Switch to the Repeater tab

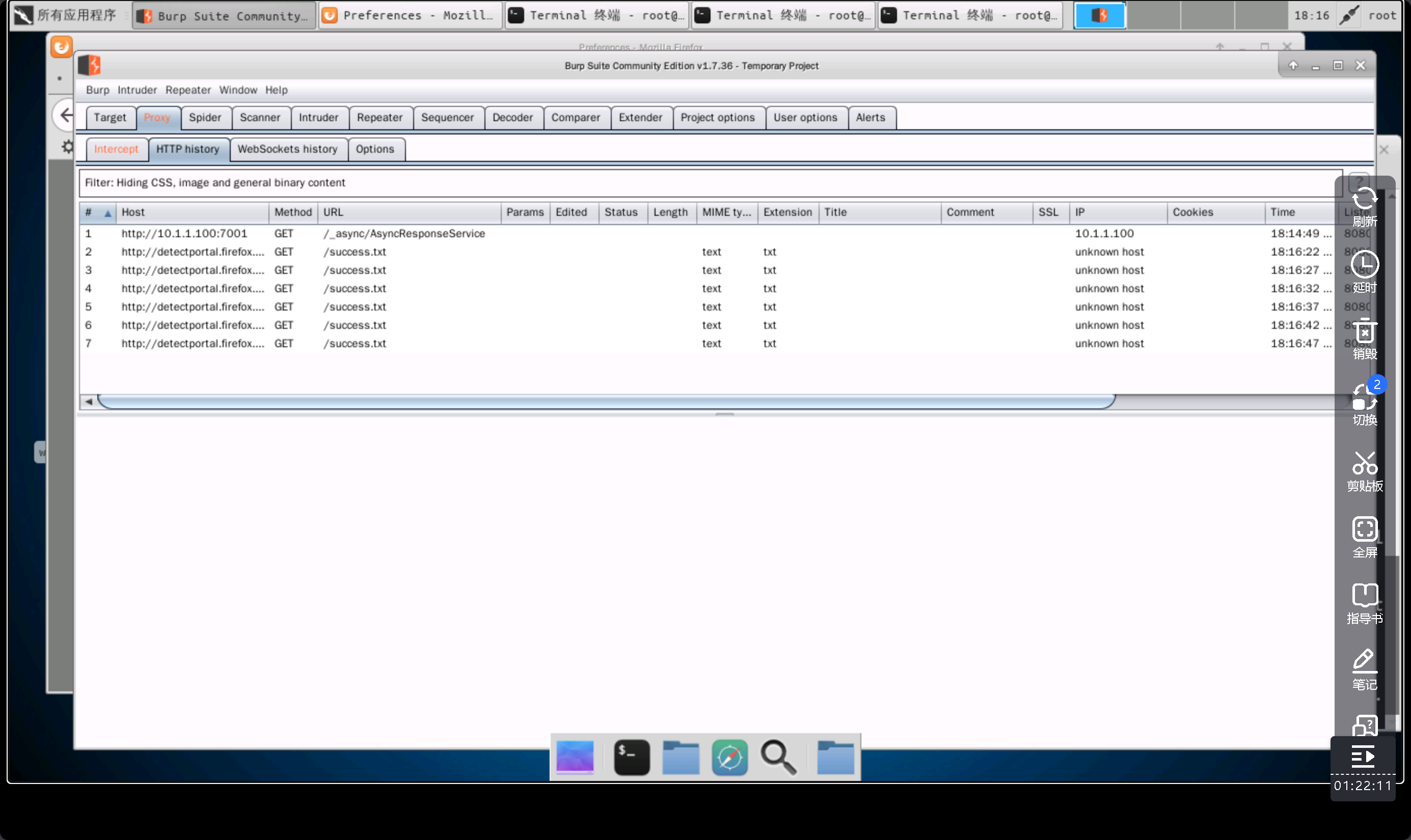point(379,118)
